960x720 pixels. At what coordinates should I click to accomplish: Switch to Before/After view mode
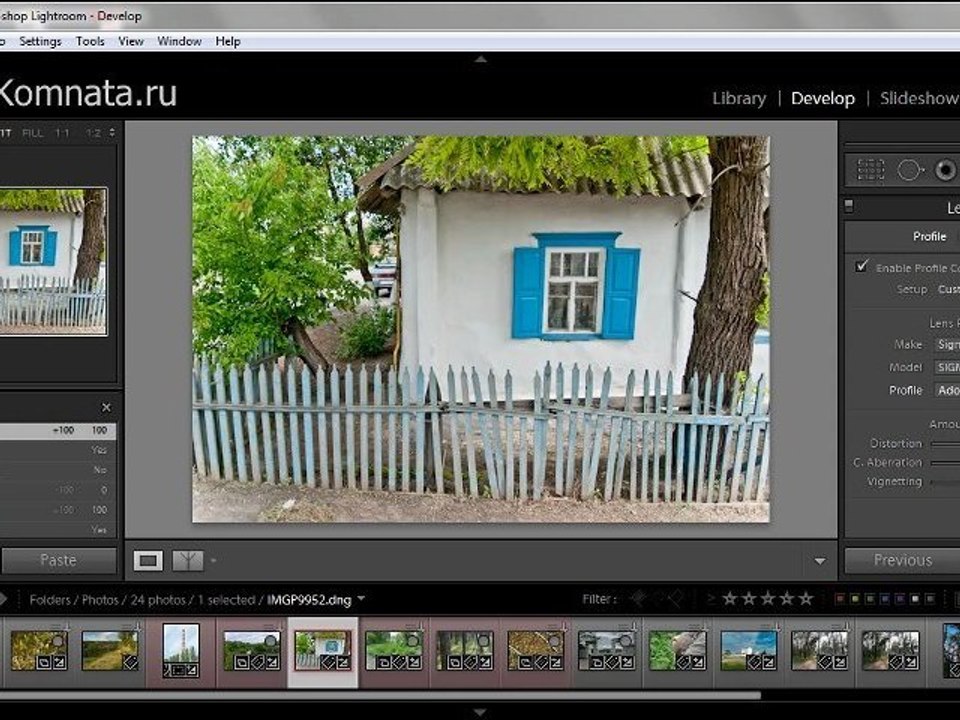coord(188,560)
